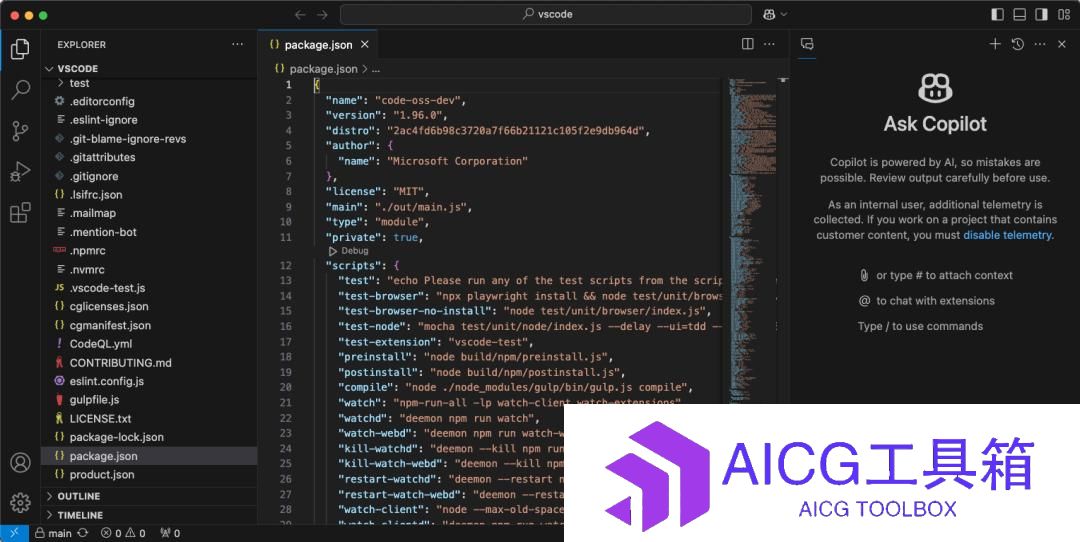Toggle the primary side bar layout

tap(997, 14)
